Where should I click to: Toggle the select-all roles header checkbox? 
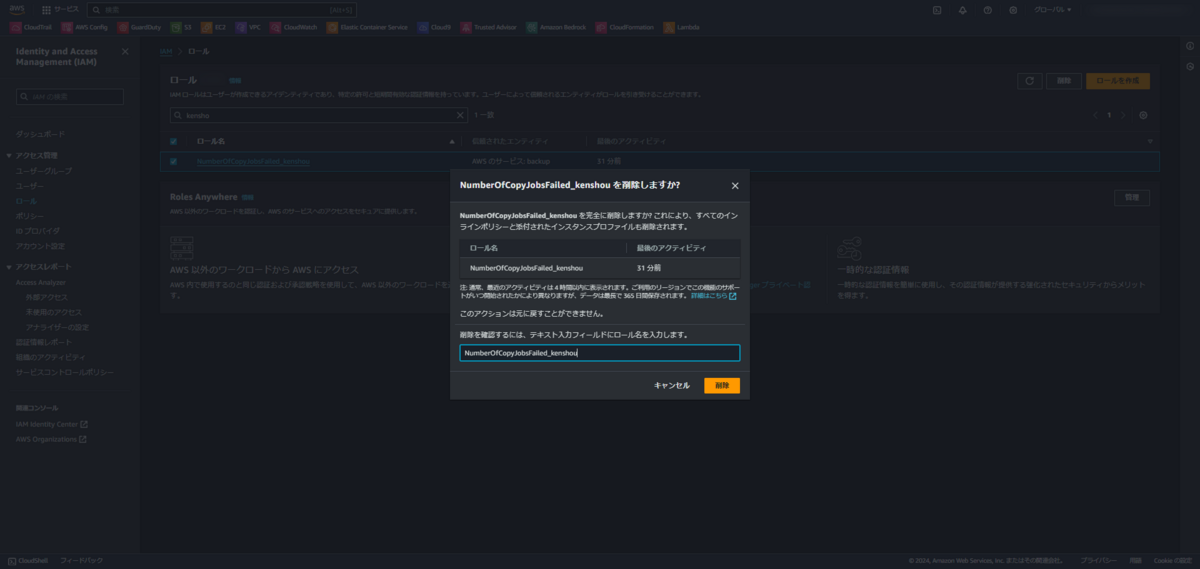pyautogui.click(x=174, y=141)
